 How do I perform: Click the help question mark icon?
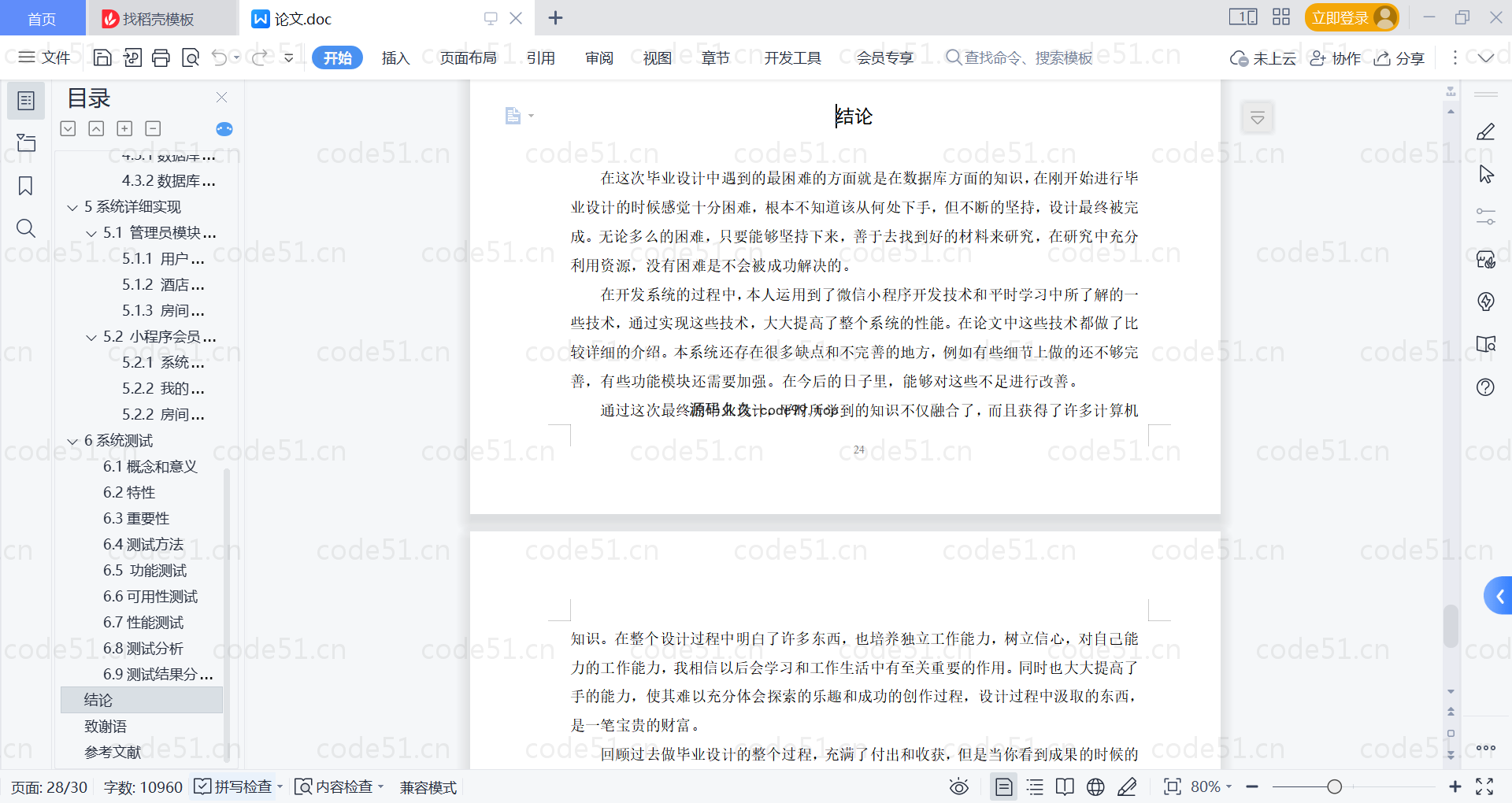tap(1485, 387)
